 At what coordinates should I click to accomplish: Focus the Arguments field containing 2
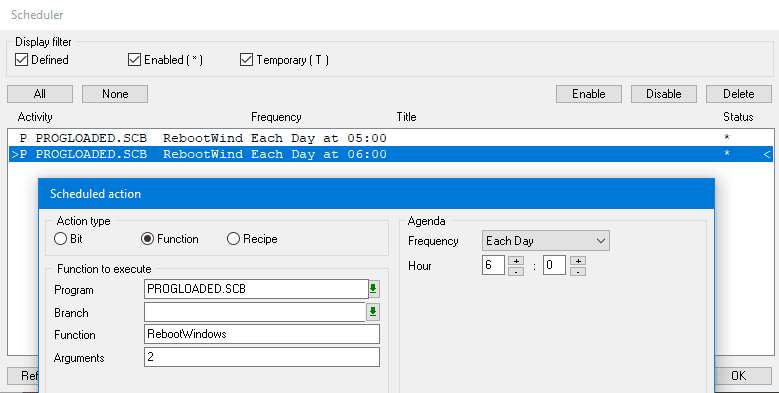(262, 357)
